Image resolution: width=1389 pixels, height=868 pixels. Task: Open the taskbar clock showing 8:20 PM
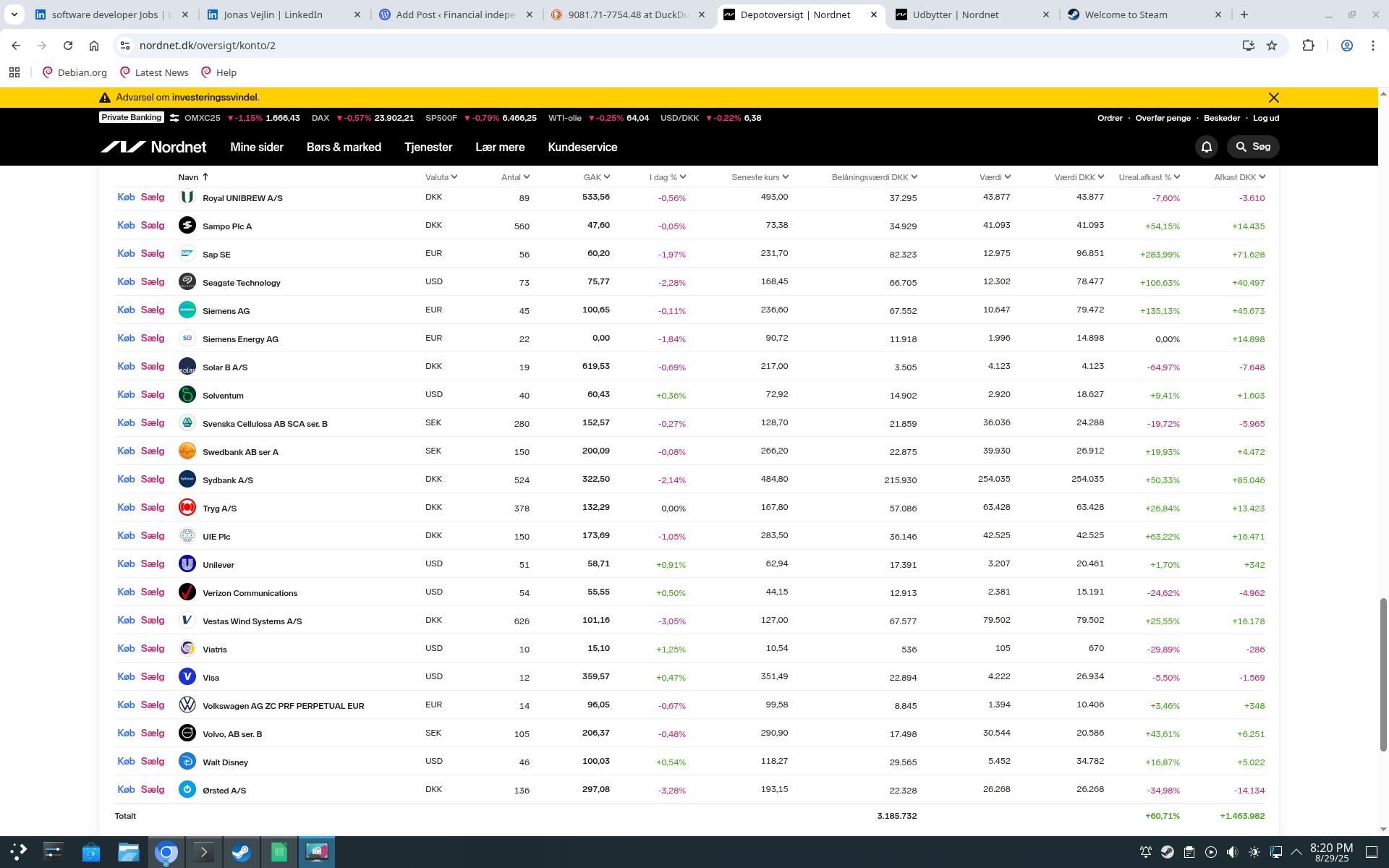pyautogui.click(x=1331, y=852)
